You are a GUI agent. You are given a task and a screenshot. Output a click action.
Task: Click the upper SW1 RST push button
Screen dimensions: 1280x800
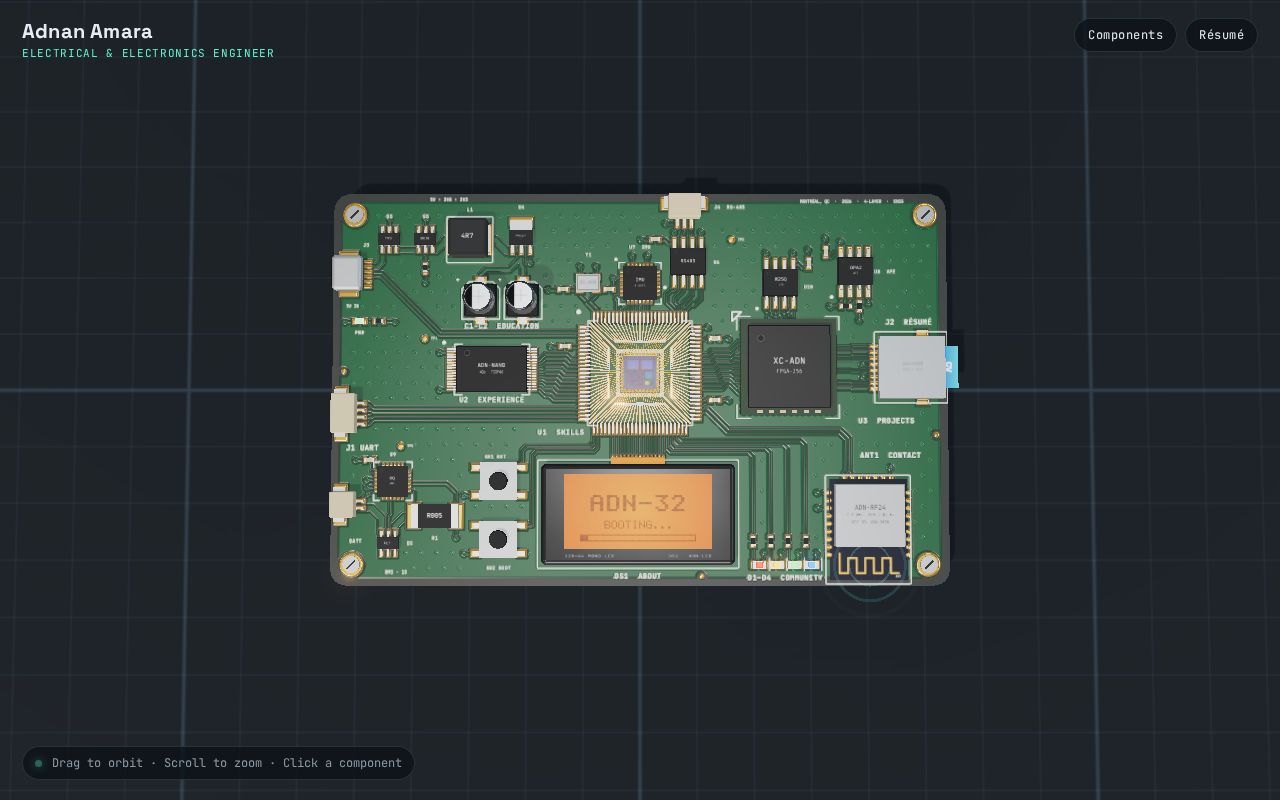(x=497, y=481)
